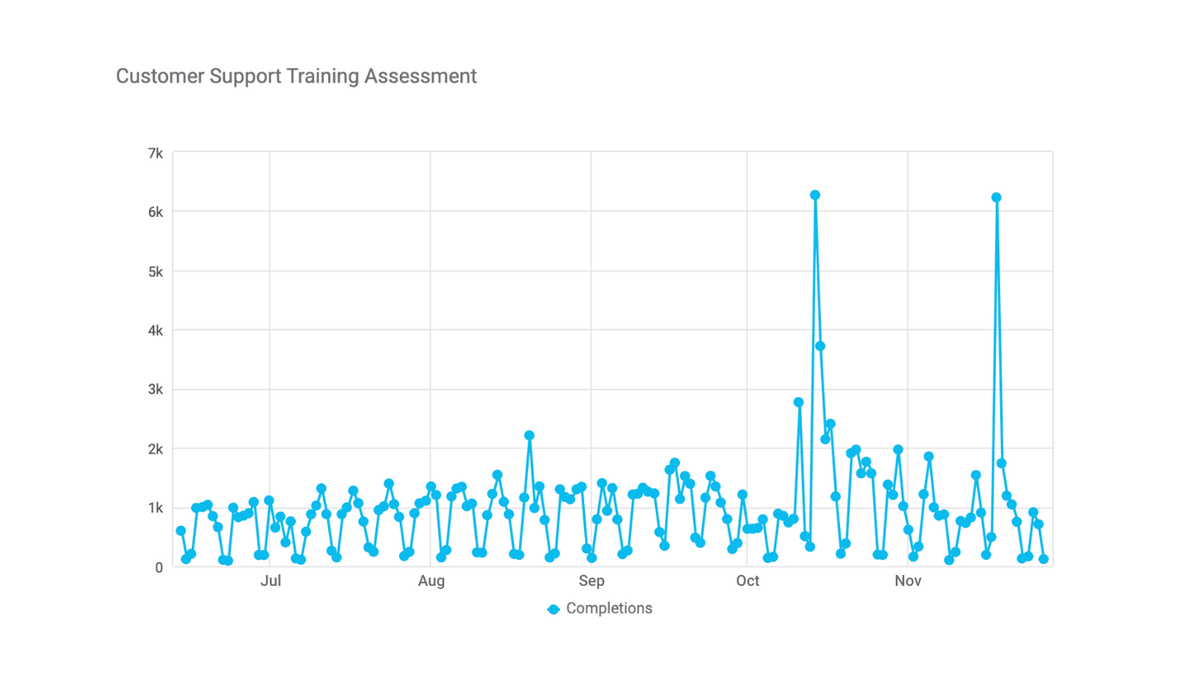Click the Sep label on the x-axis

(x=591, y=581)
